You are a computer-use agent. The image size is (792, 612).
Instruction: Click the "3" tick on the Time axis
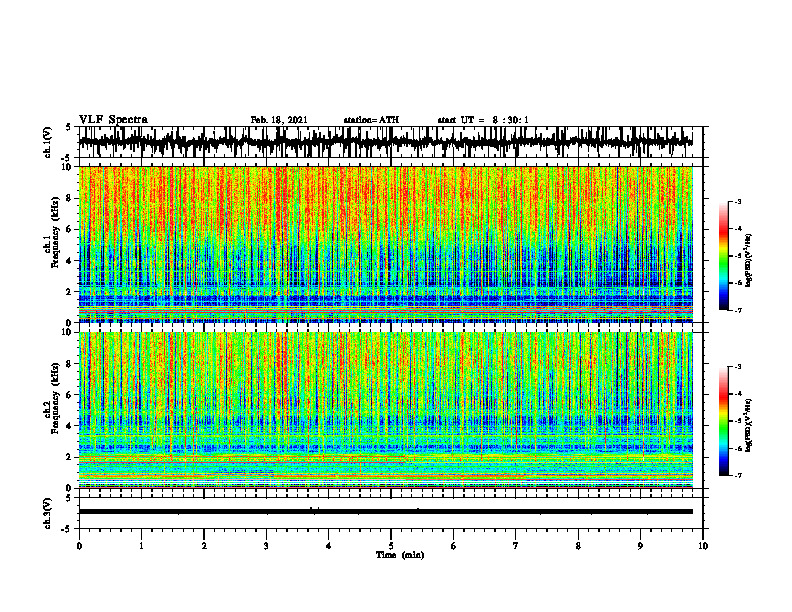266,546
